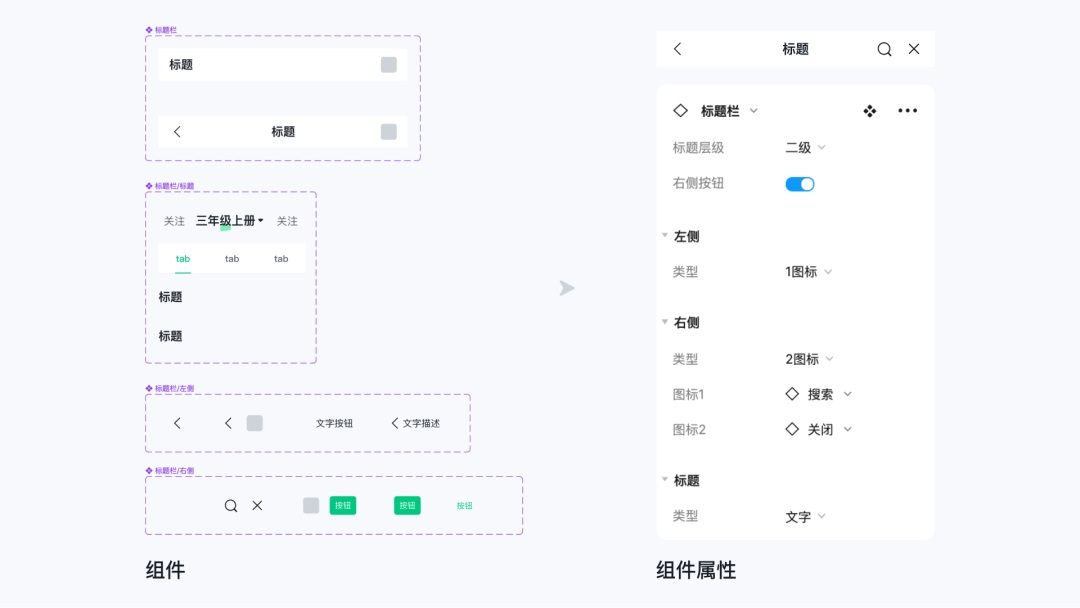This screenshot has width=1080, height=608.
Task: Open the three-dots more menu in properties
Action: pyautogui.click(x=908, y=111)
